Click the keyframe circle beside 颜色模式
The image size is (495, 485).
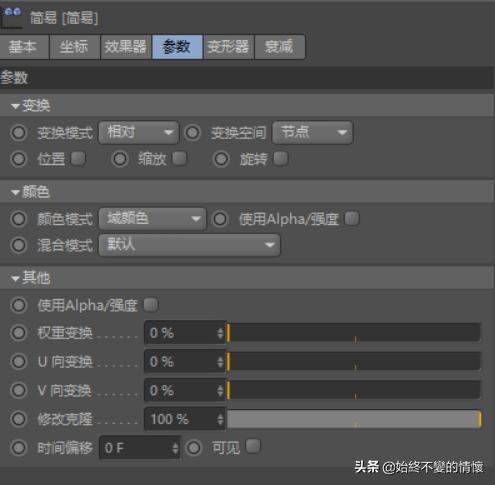(19, 219)
